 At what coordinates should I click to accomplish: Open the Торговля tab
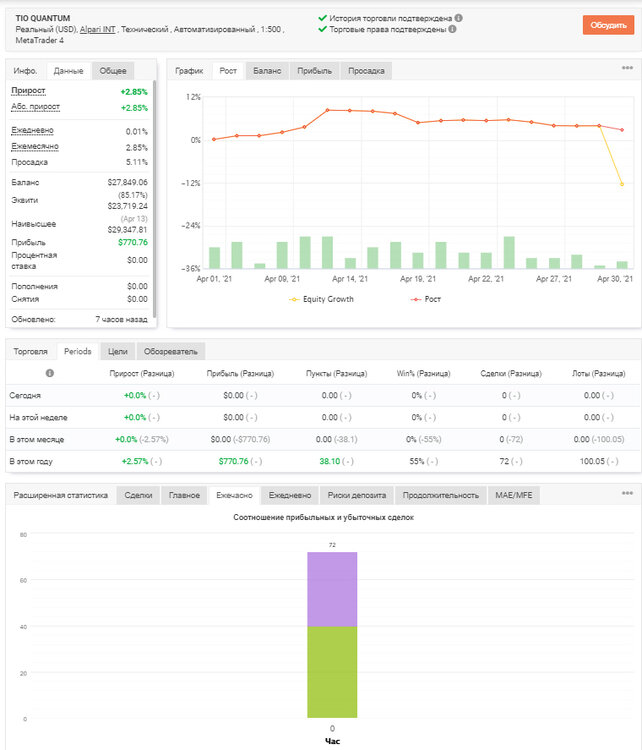coord(31,352)
